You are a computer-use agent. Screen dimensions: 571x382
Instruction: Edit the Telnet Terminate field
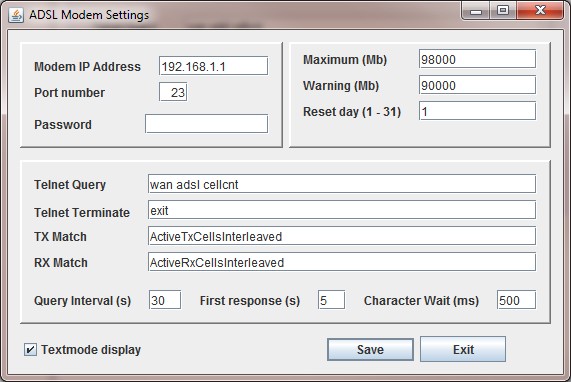pos(342,210)
